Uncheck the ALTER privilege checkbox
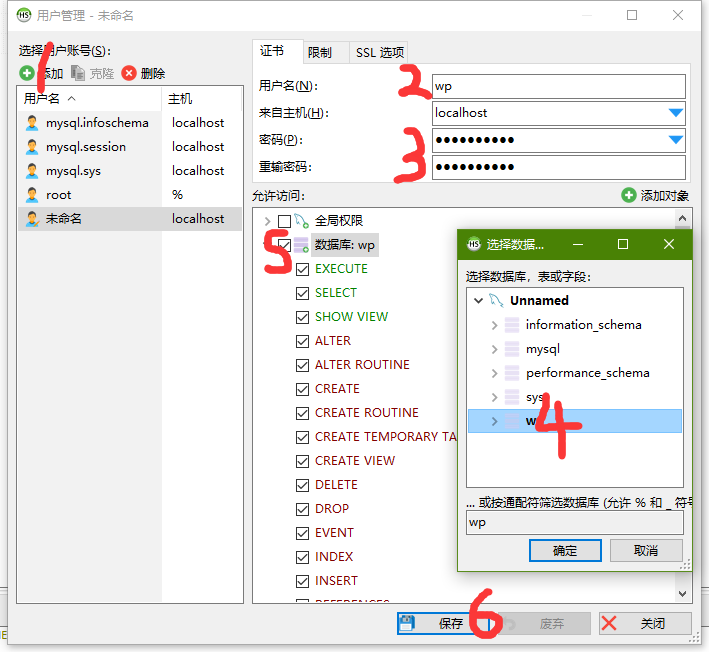Viewport: 709px width, 652px height. (303, 341)
